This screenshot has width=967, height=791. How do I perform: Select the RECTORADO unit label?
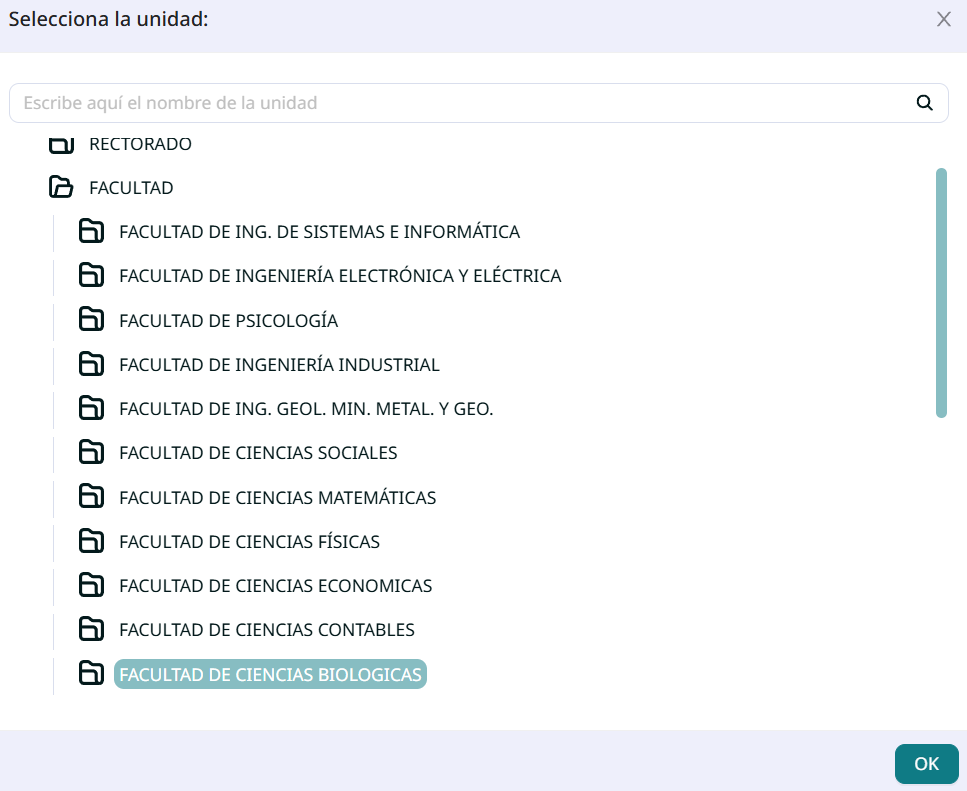click(x=140, y=145)
